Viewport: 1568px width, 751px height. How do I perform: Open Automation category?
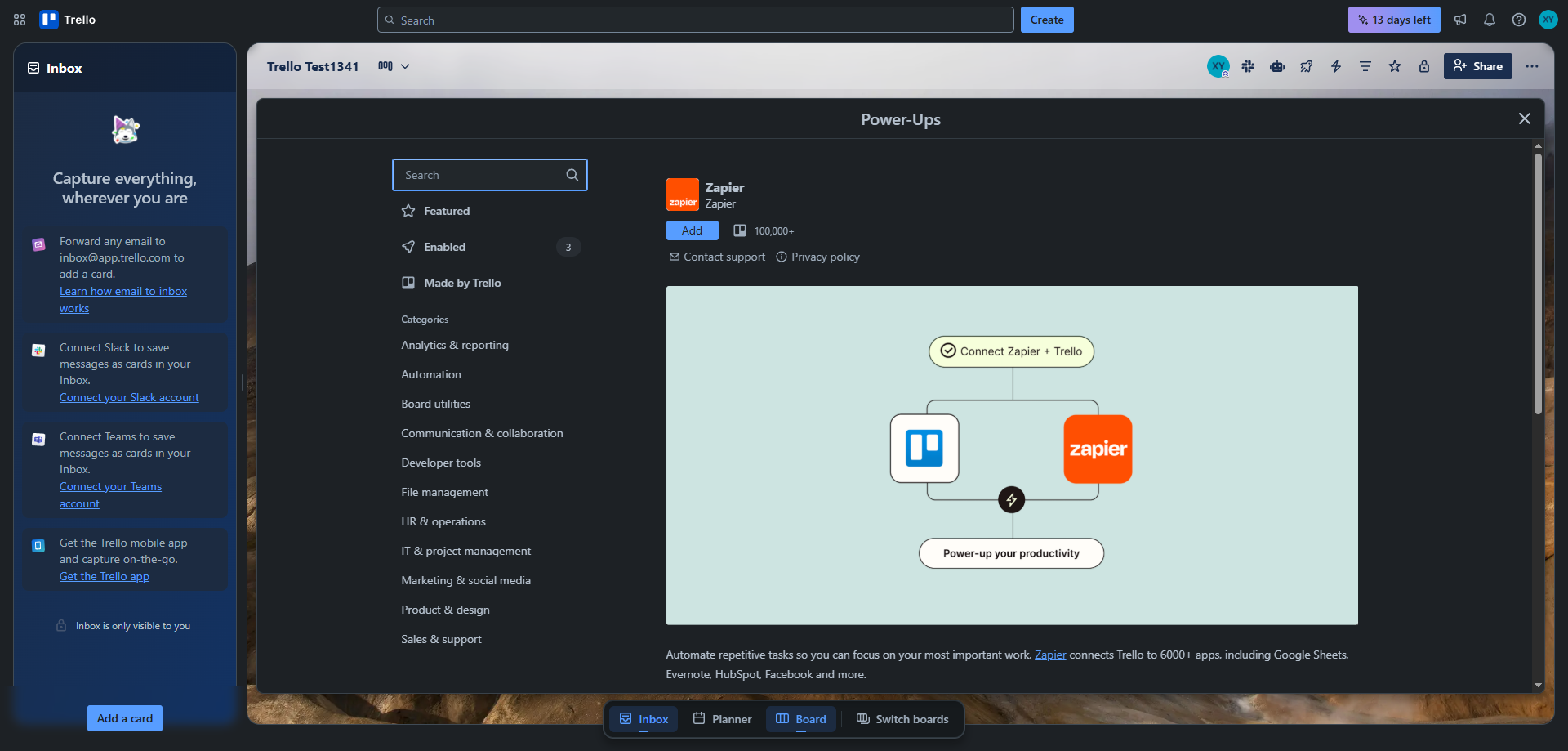tap(431, 374)
